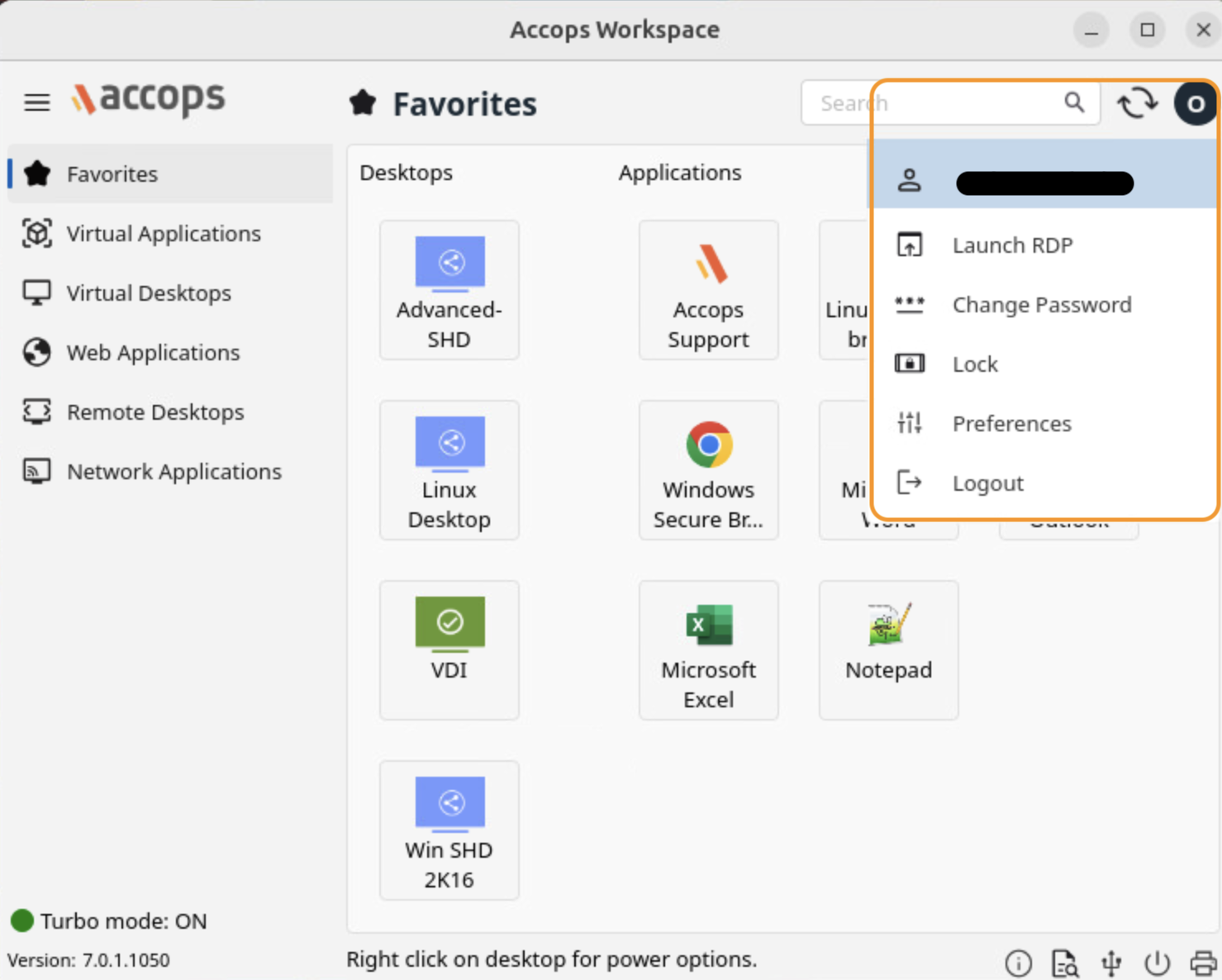Go to Virtual Applications in the sidebar

point(163,234)
